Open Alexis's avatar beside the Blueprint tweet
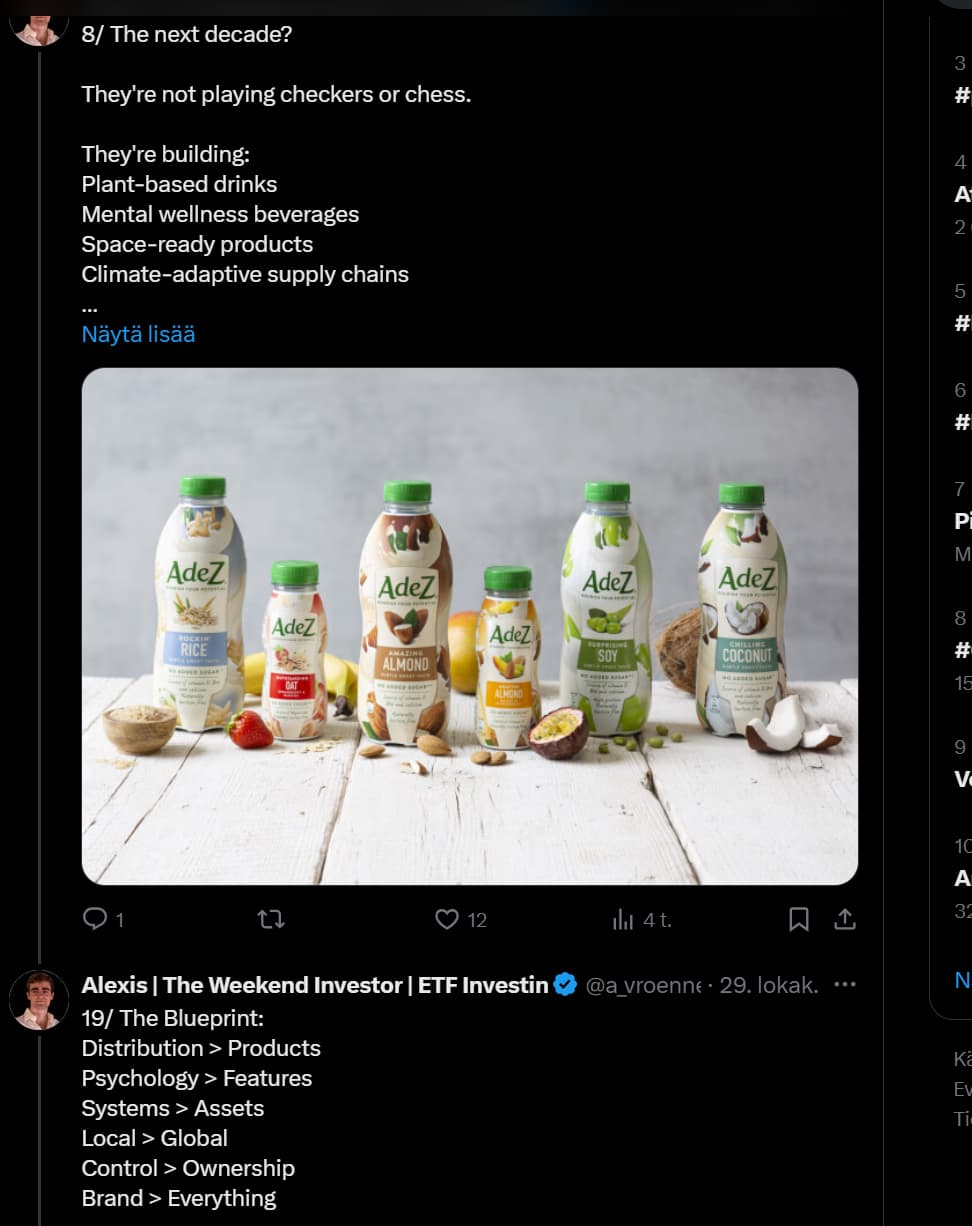The height and width of the screenshot is (1226, 972). tap(39, 999)
